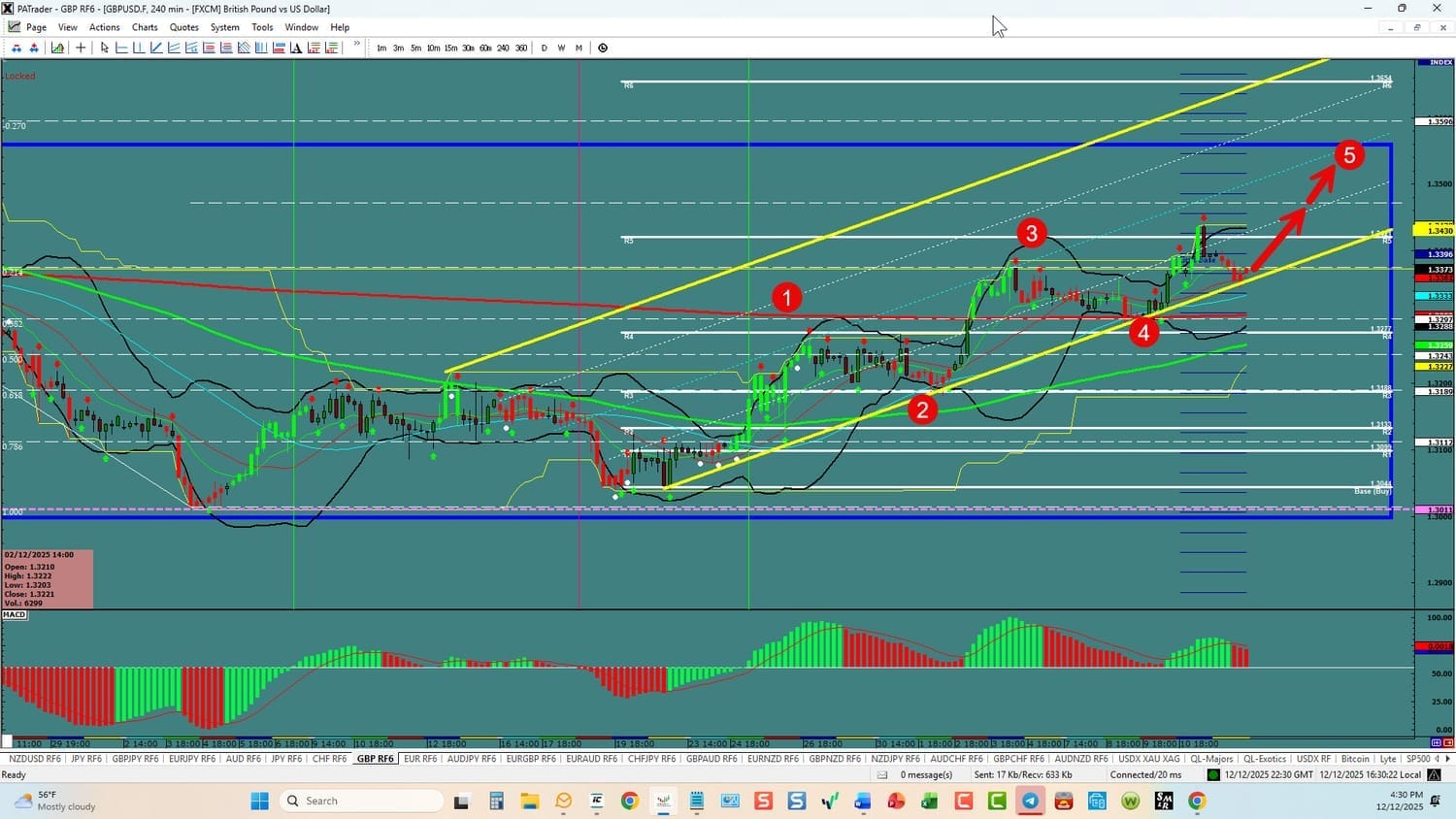Image resolution: width=1456 pixels, height=819 pixels.
Task: Open the Quotes menu
Action: click(x=183, y=27)
